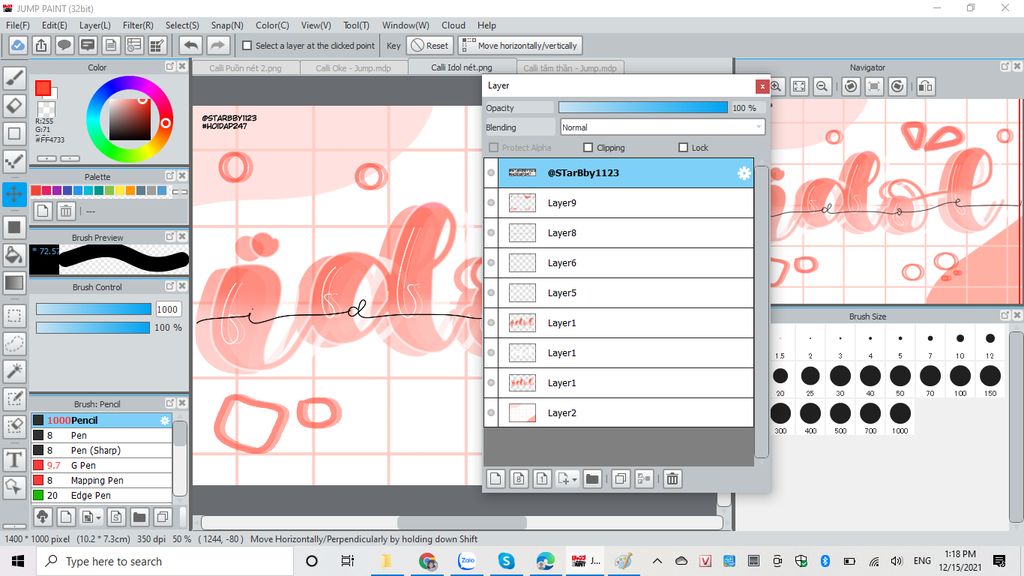
Task: Select the Mapping Pen brush
Action: pos(102,481)
